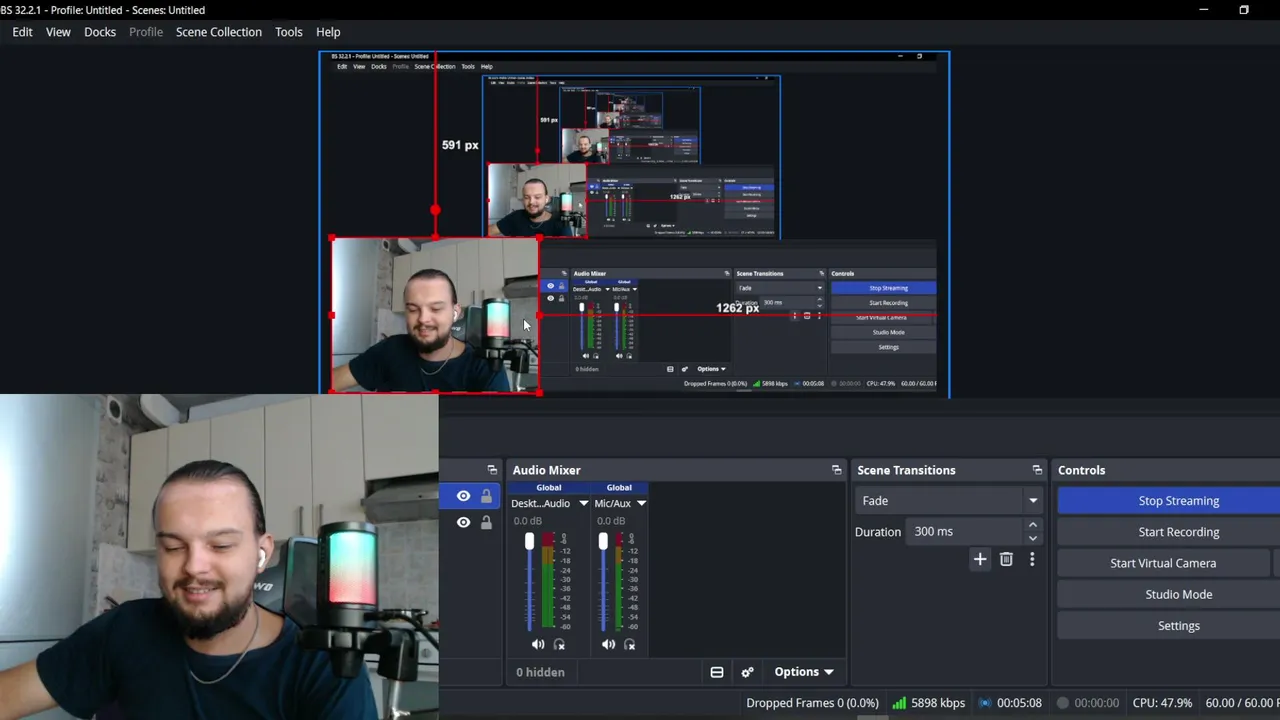Open the Desktop Audio source dropdown arrow
The height and width of the screenshot is (720, 1280).
point(584,503)
